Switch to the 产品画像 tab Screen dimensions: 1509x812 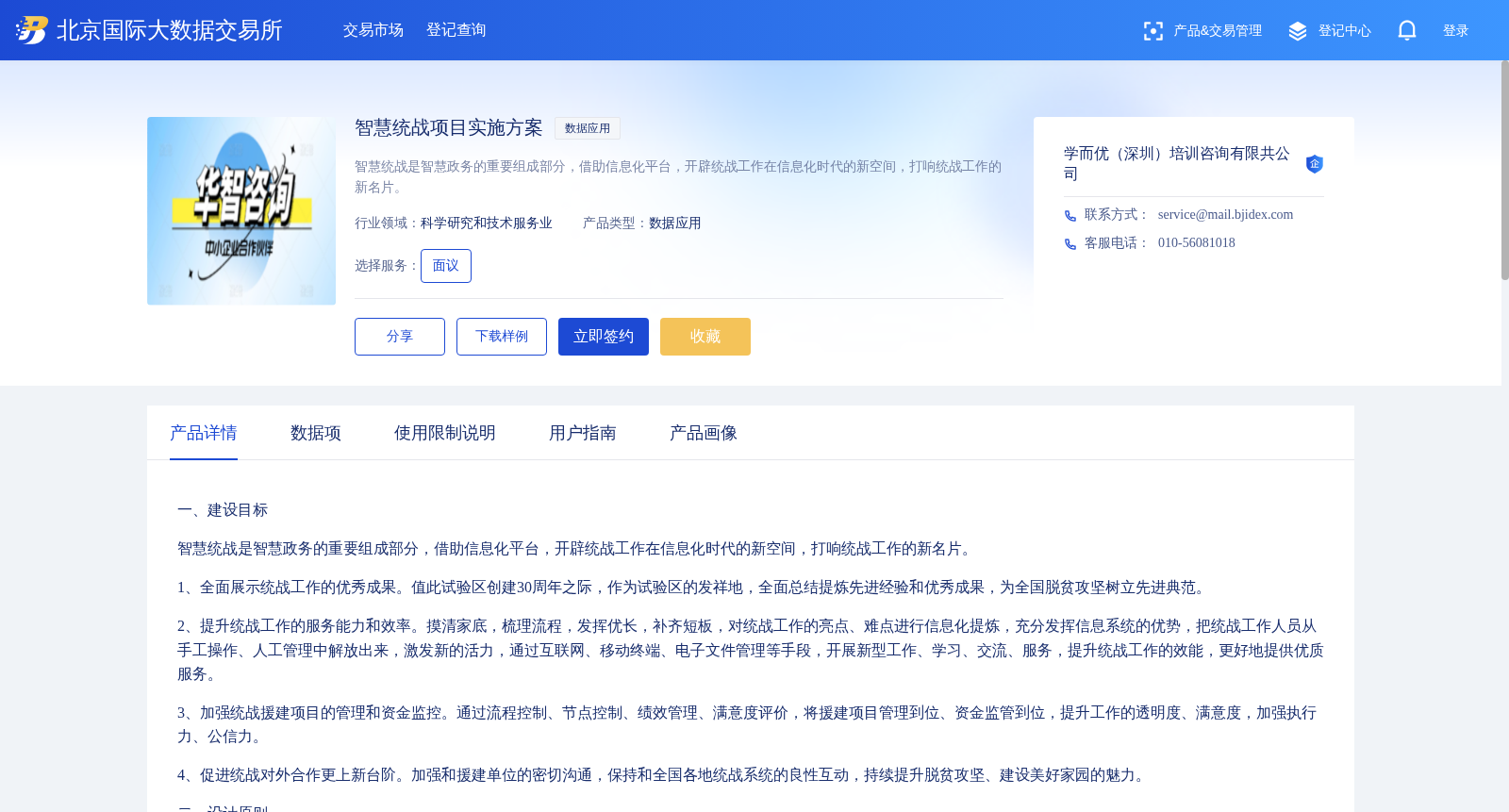704,433
